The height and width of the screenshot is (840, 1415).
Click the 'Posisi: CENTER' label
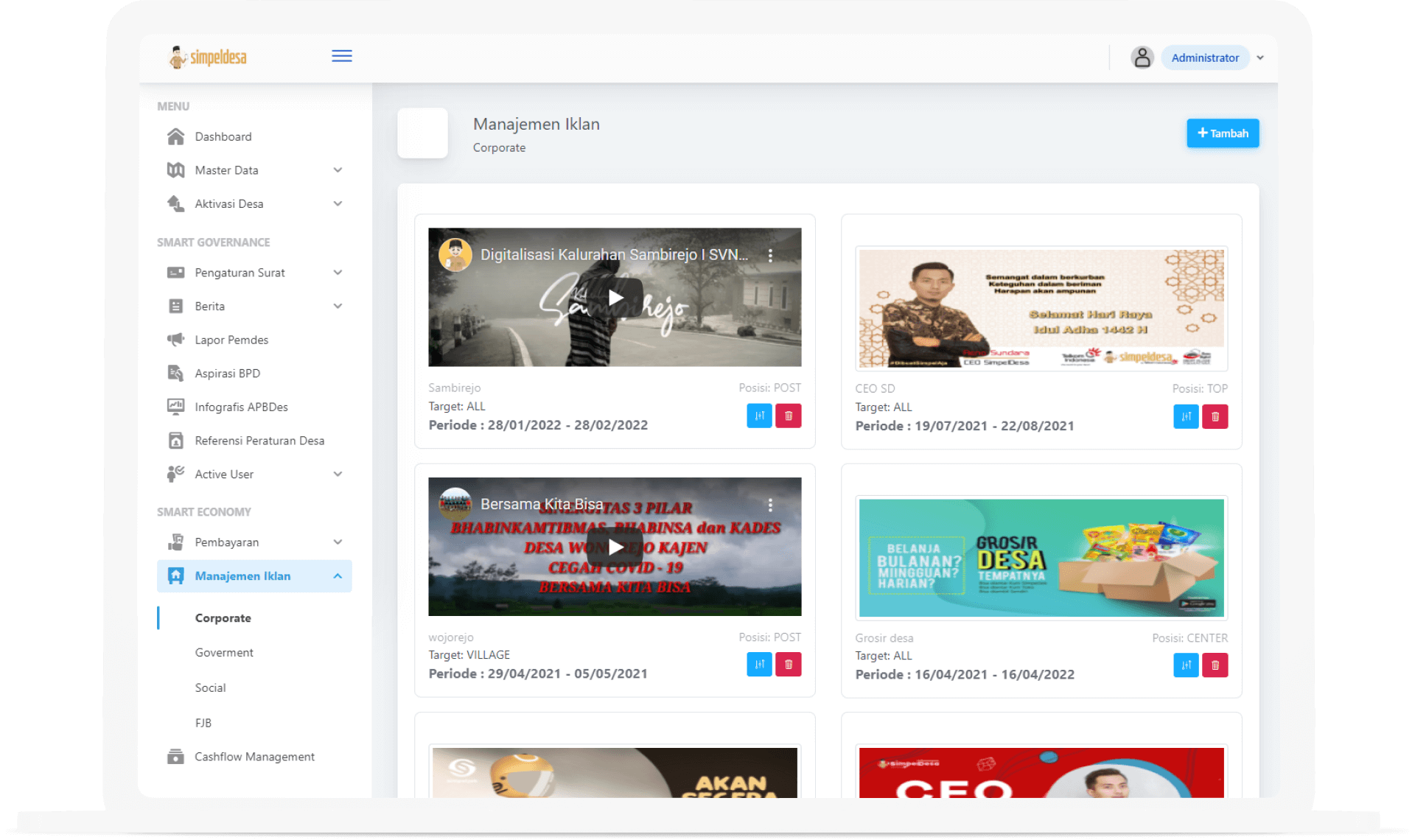[1190, 638]
